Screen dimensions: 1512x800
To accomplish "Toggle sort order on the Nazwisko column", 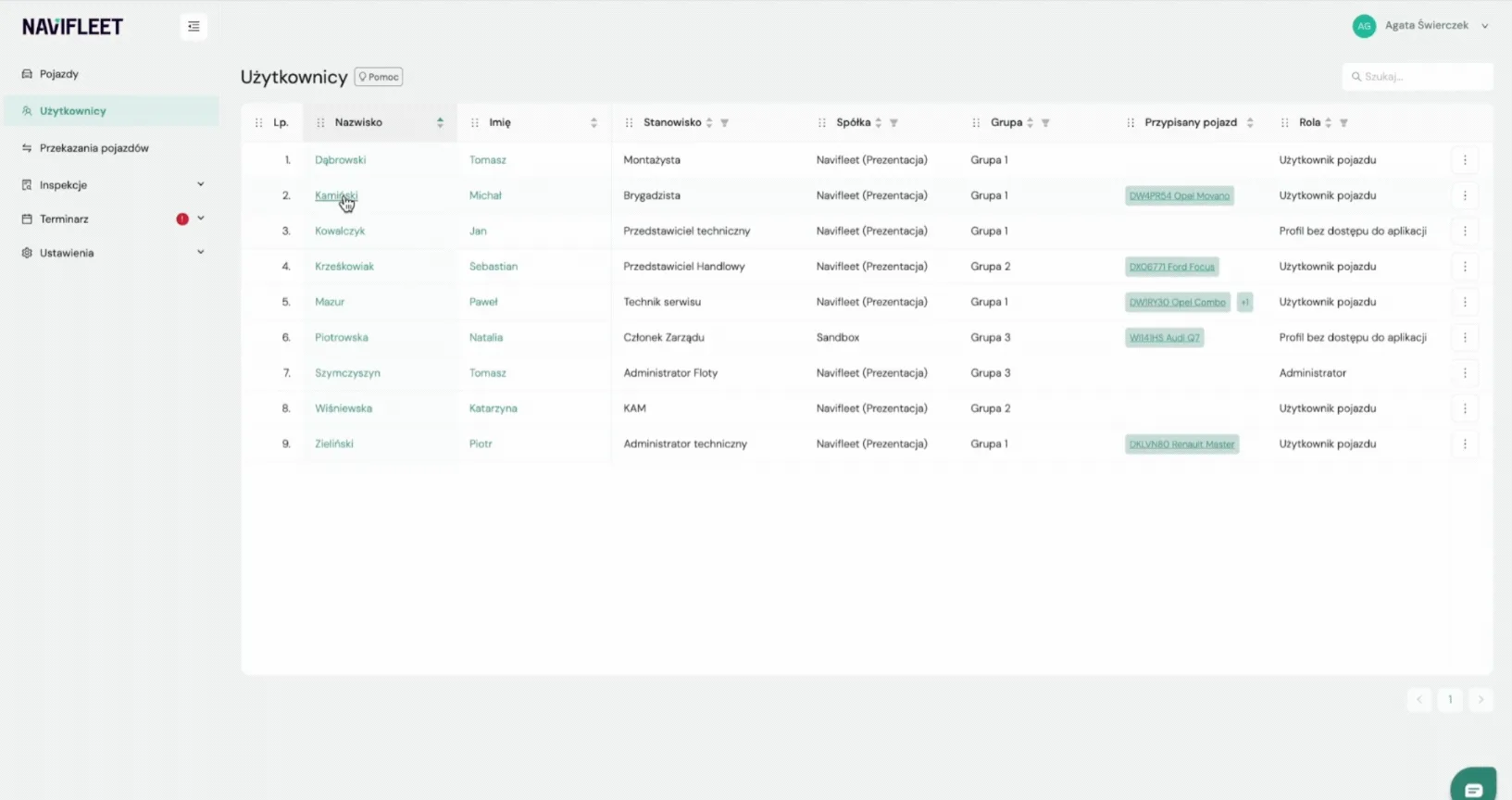I will (x=440, y=123).
